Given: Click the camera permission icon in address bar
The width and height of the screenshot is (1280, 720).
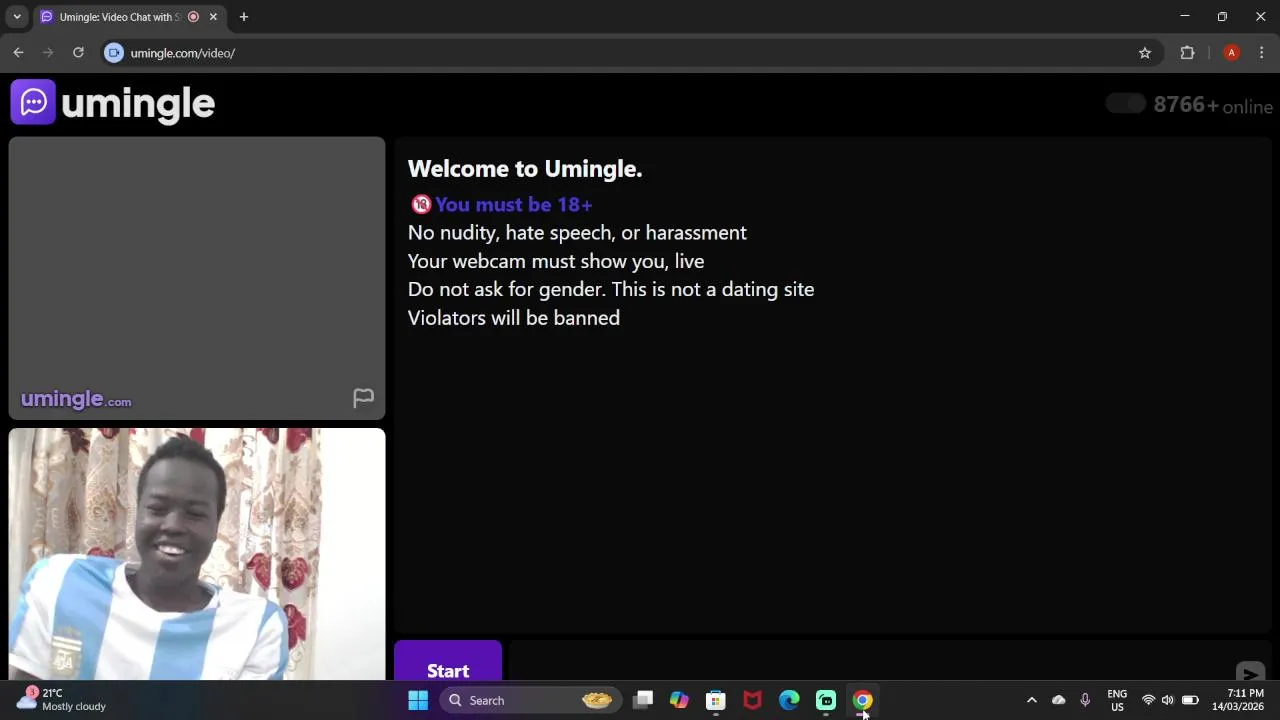Looking at the screenshot, I should click(114, 53).
